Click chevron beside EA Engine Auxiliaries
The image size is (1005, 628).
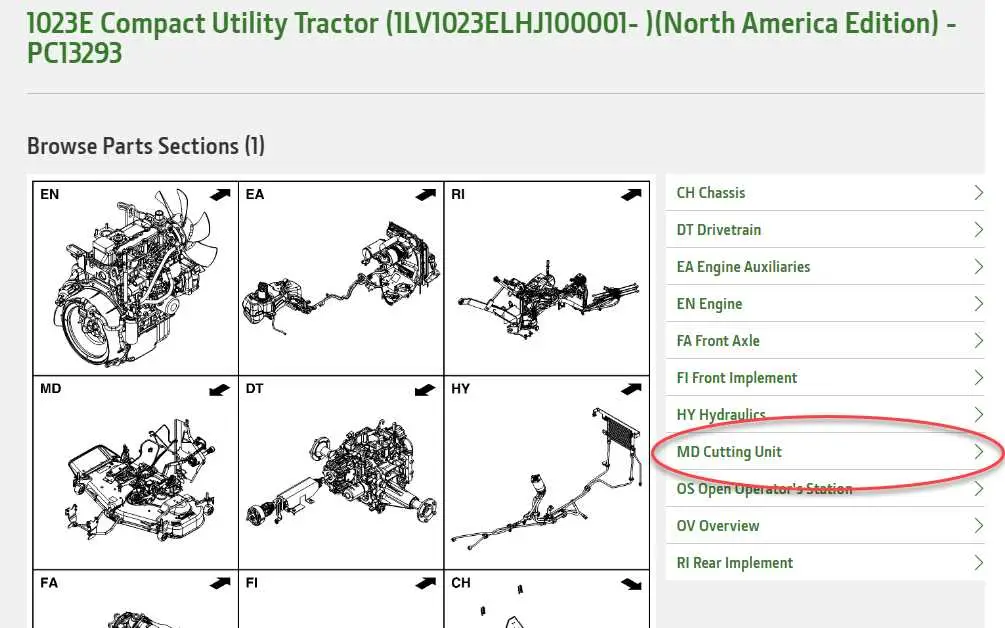[x=978, y=267]
